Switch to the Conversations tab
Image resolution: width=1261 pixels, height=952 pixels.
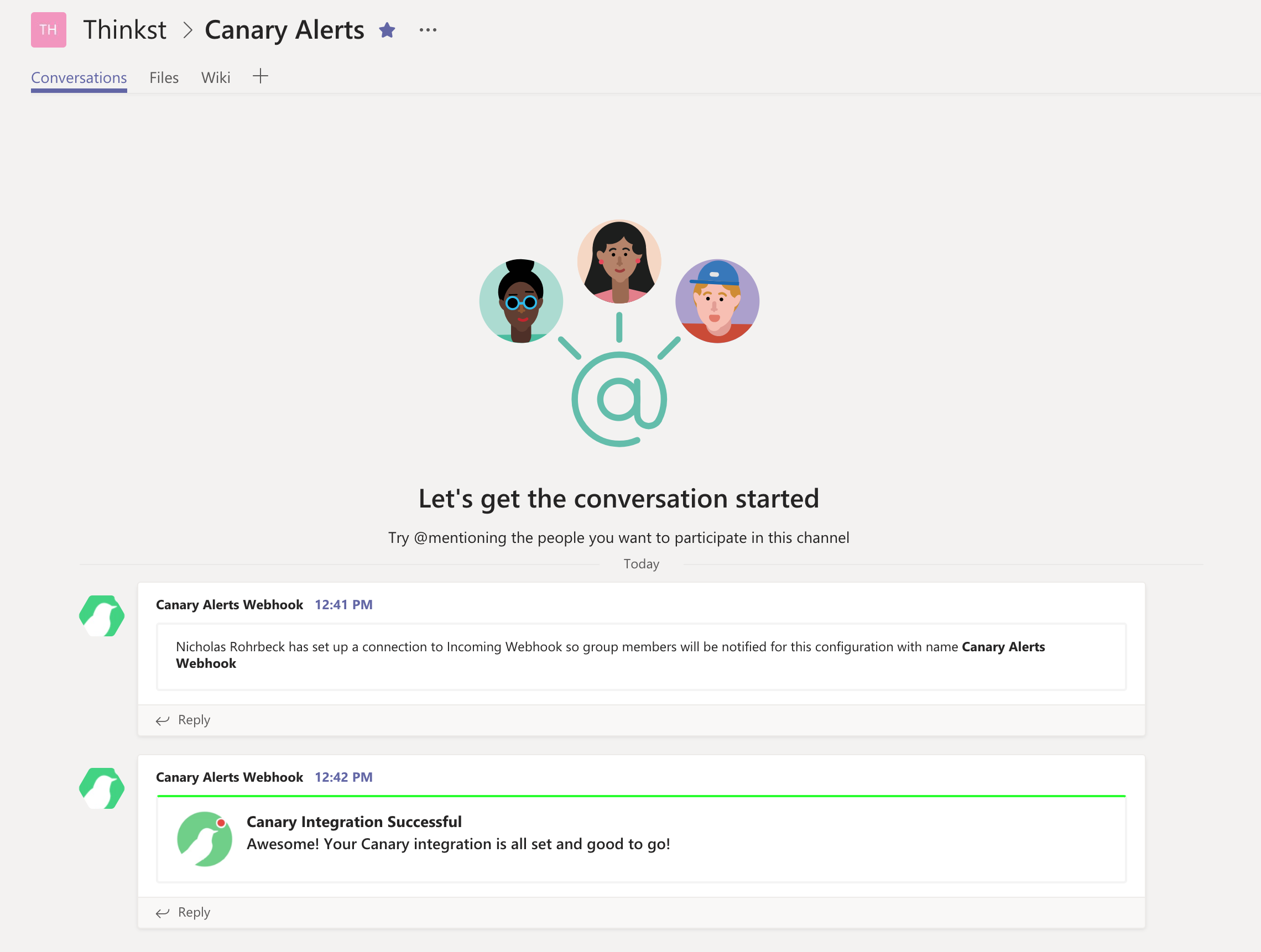pyautogui.click(x=79, y=77)
